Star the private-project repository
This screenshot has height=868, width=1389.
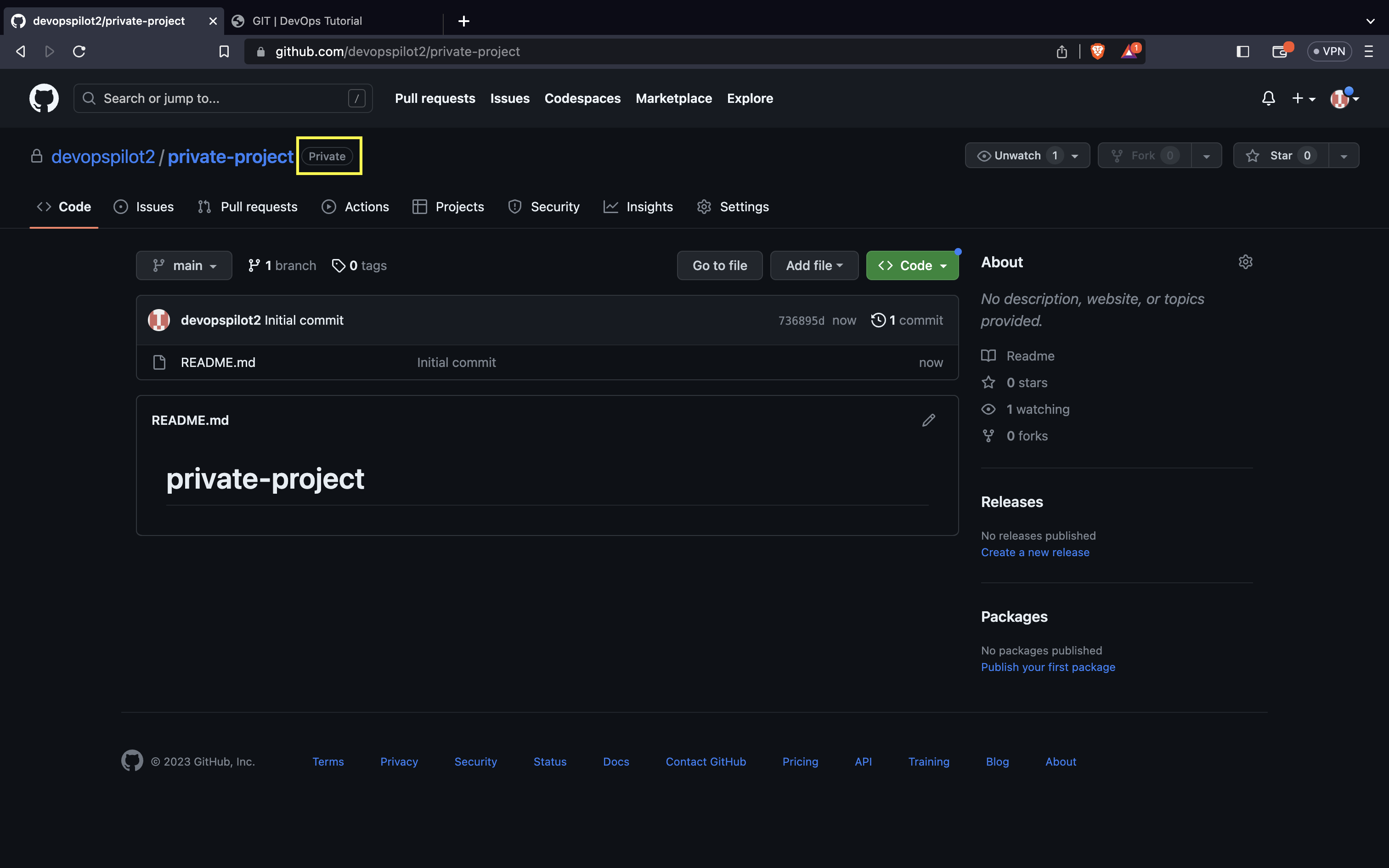1281,156
